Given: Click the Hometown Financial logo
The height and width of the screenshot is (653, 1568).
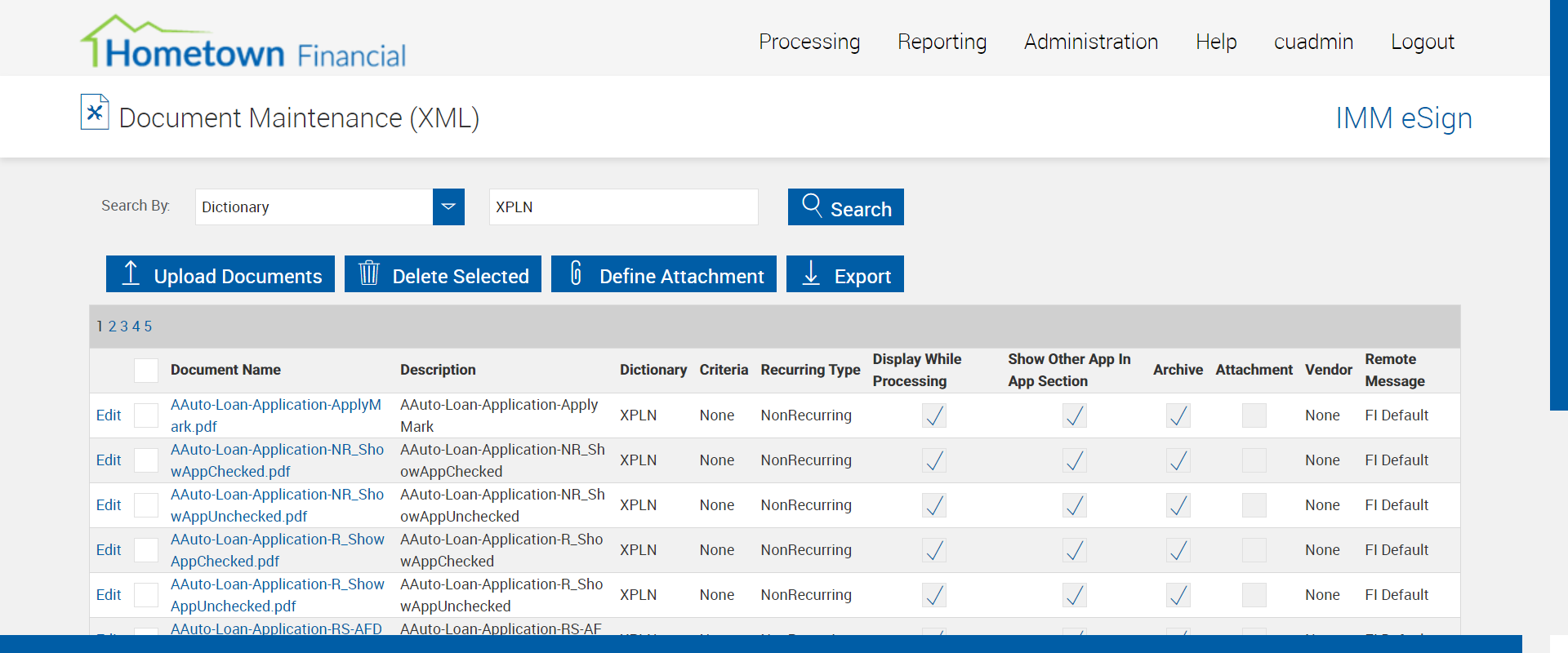Looking at the screenshot, I should pyautogui.click(x=243, y=43).
